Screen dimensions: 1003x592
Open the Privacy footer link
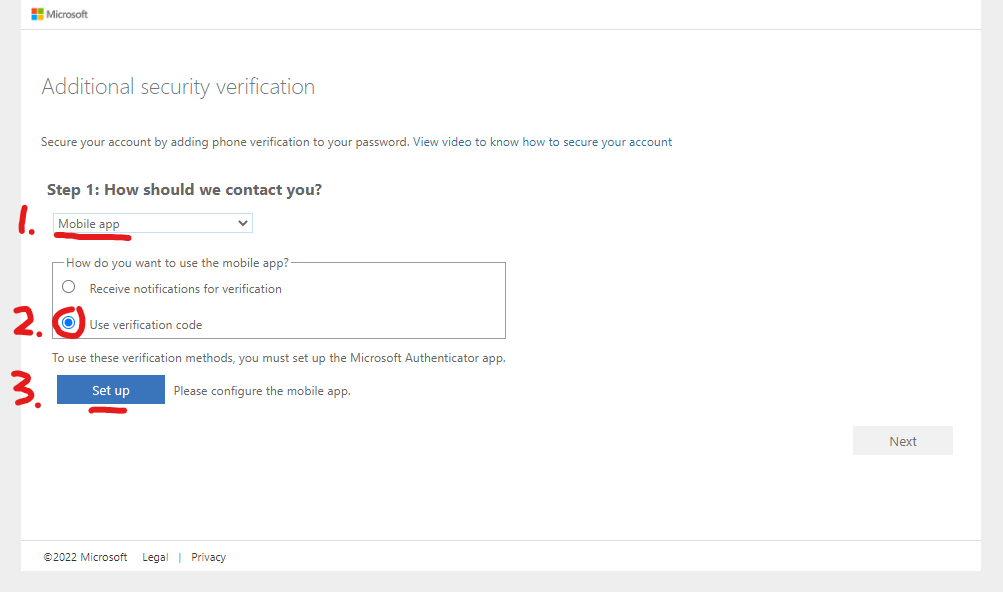(209, 557)
